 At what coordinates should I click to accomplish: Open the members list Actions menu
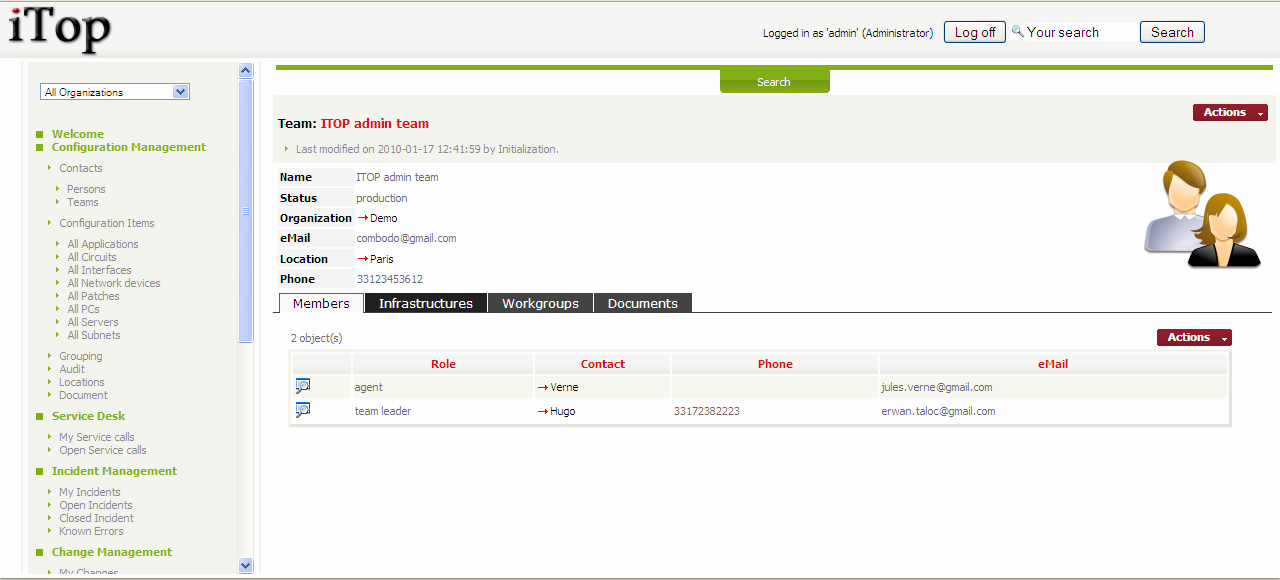click(x=1194, y=338)
